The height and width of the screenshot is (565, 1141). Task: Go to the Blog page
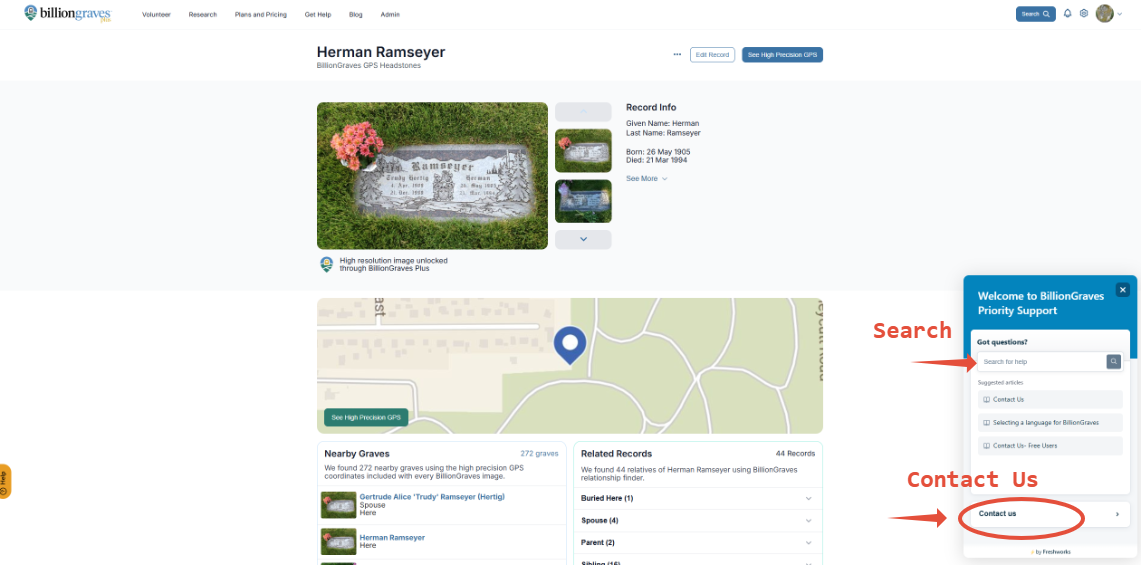point(356,15)
